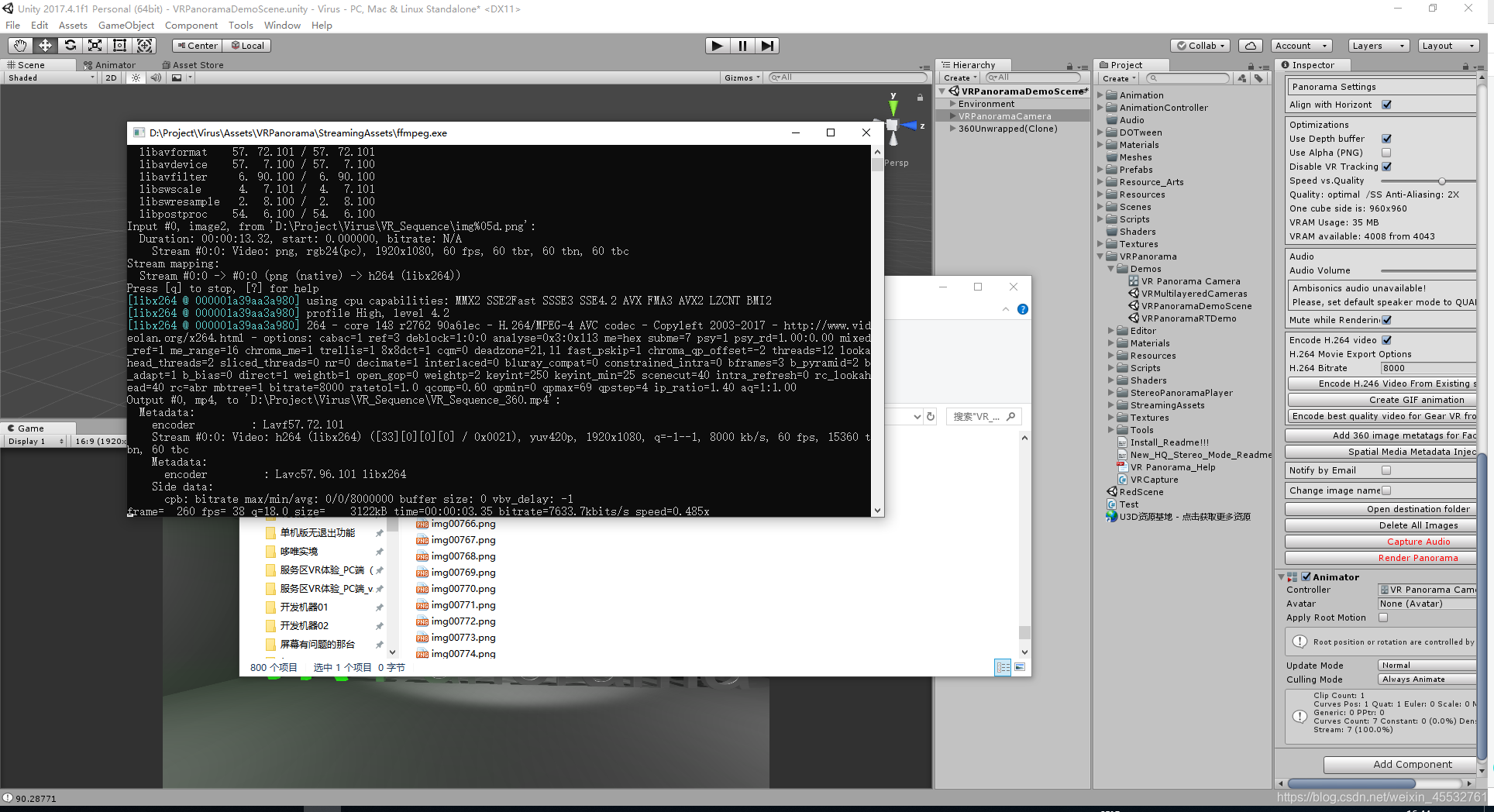Open the GameObject menu

coord(126,26)
